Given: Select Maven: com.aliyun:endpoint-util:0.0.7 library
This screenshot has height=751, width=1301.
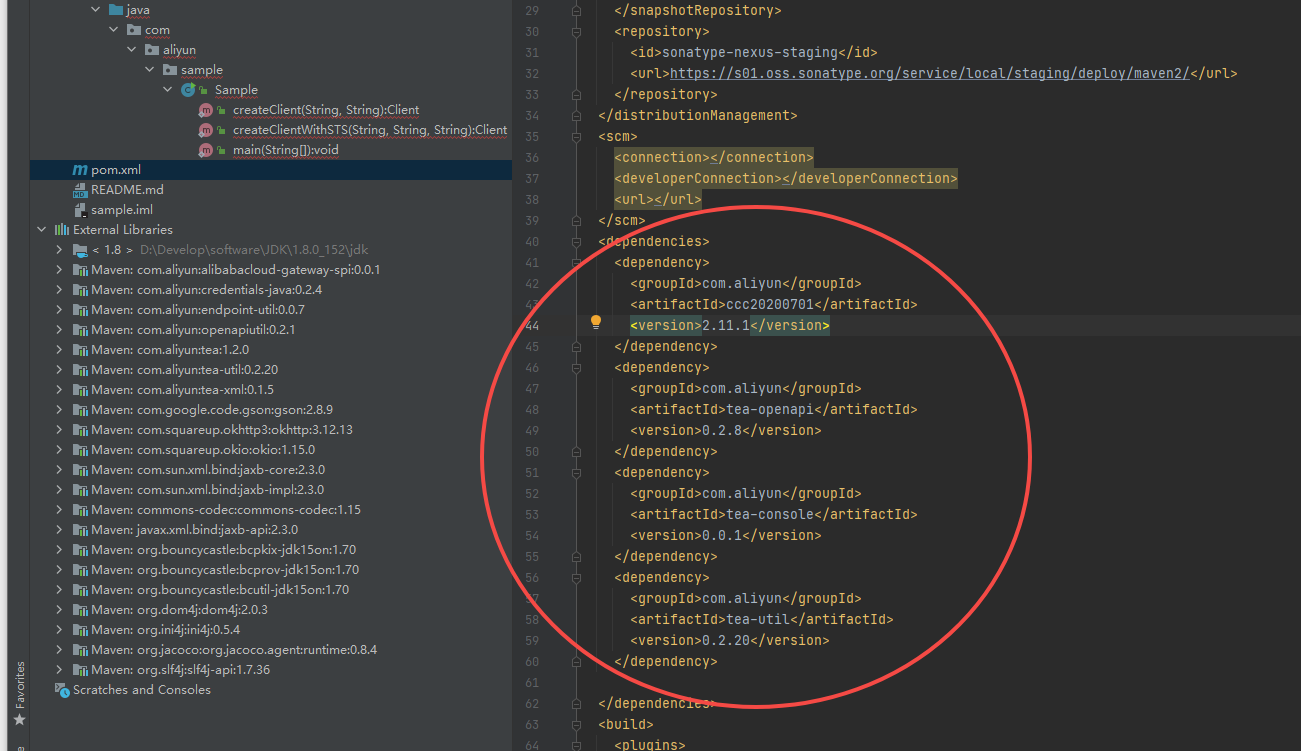Looking at the screenshot, I should pos(198,310).
